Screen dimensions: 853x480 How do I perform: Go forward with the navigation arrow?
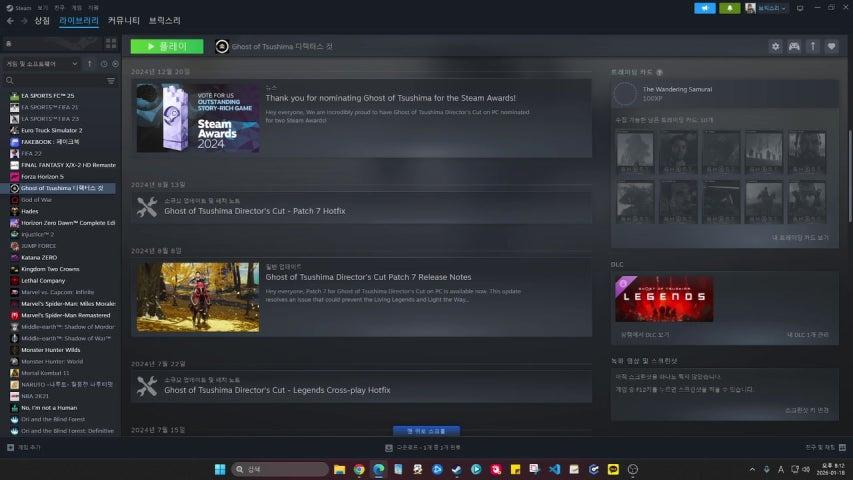coord(24,21)
